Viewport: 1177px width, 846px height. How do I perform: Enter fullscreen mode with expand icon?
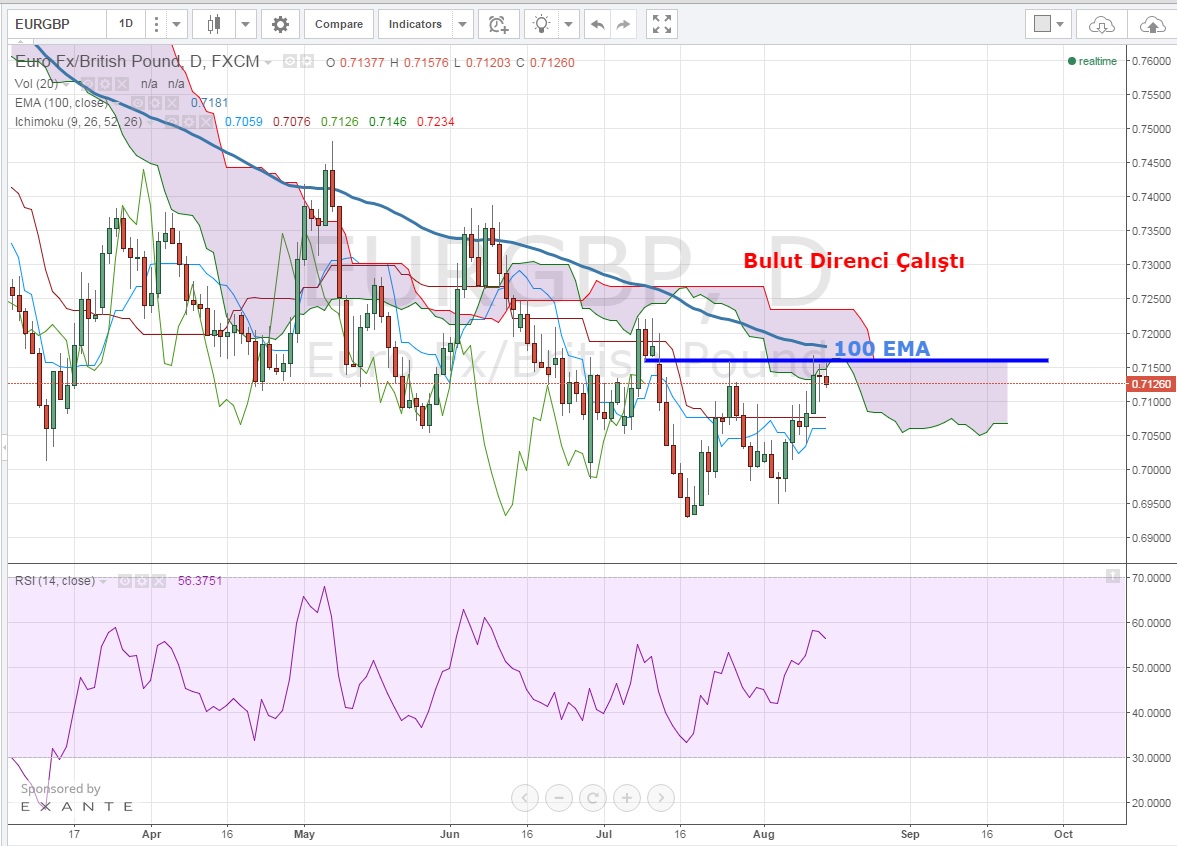click(x=661, y=24)
